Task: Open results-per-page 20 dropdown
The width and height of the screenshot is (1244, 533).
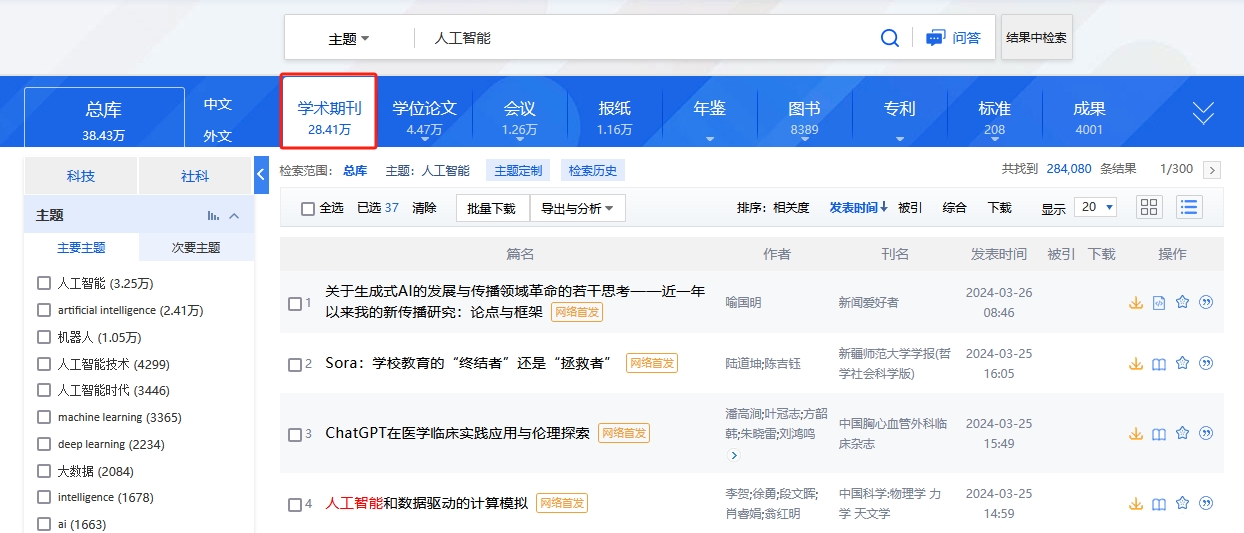Action: click(x=1094, y=207)
